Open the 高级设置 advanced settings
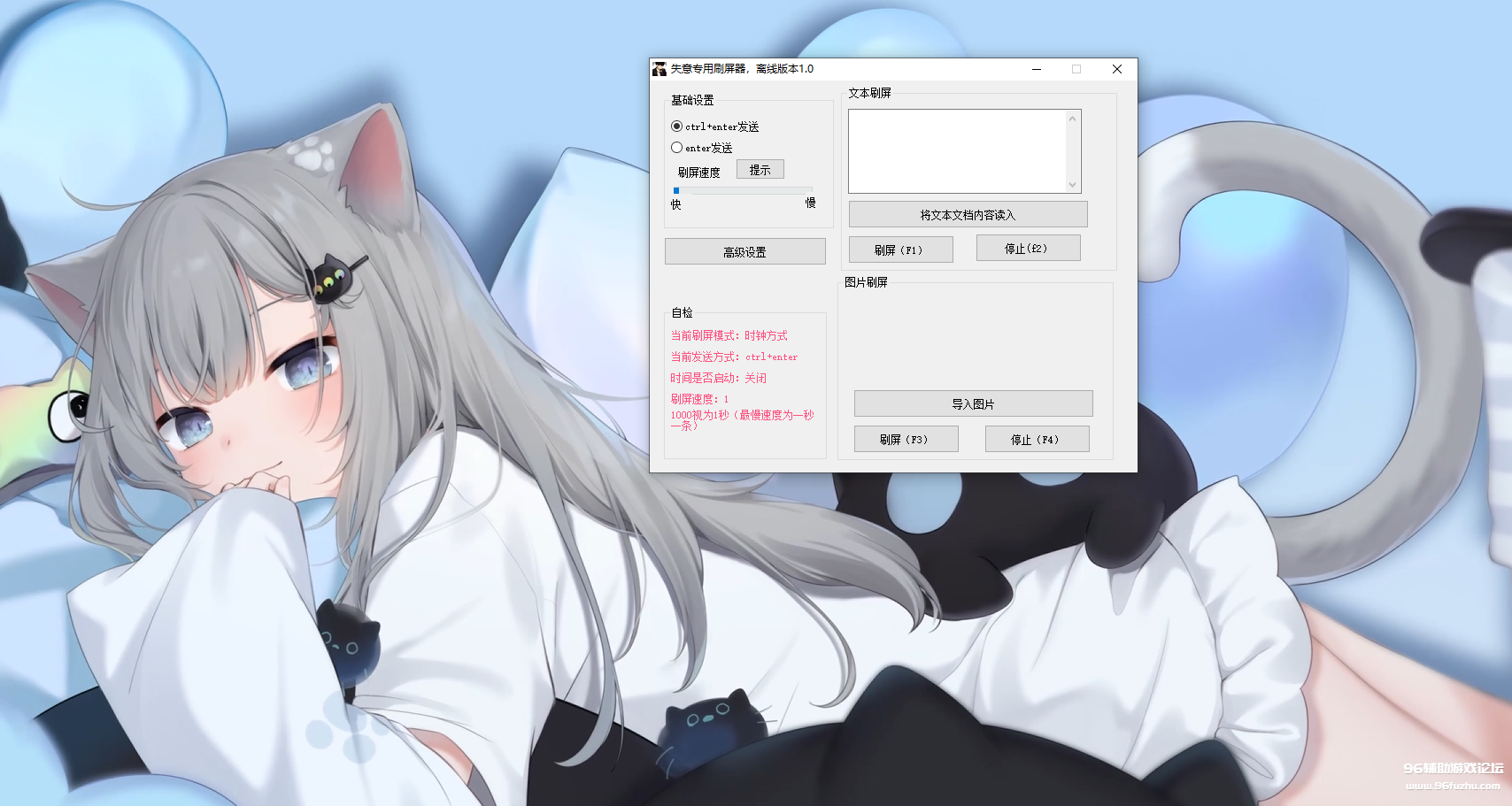Viewport: 1512px width, 806px height. click(744, 250)
